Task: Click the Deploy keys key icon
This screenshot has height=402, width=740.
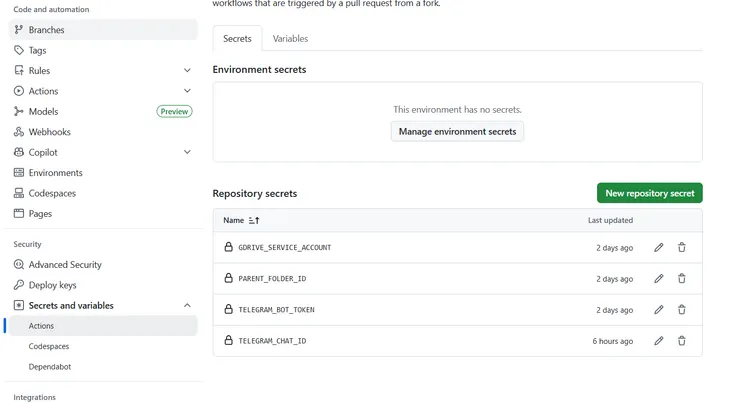Action: coord(19,285)
